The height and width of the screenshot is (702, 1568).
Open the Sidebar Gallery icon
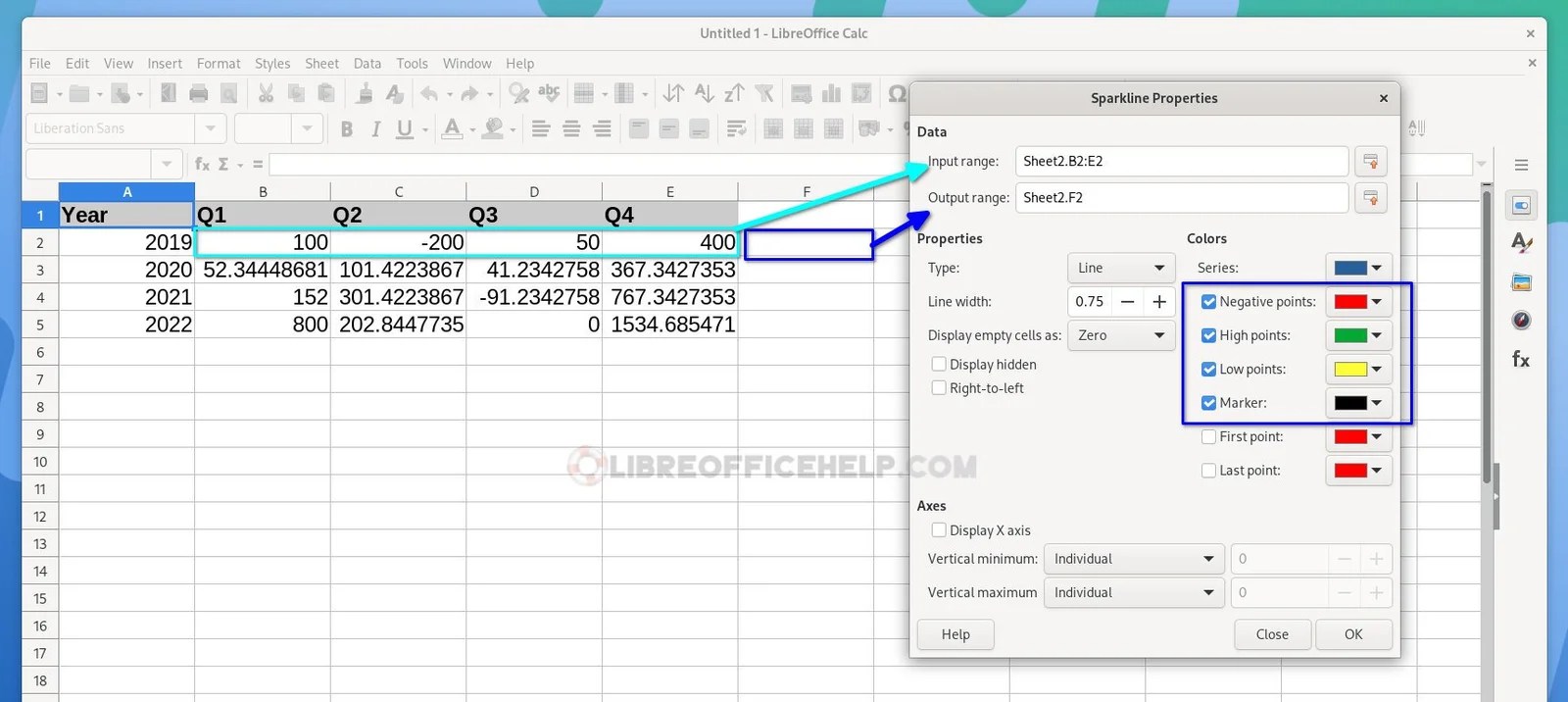pyautogui.click(x=1521, y=282)
